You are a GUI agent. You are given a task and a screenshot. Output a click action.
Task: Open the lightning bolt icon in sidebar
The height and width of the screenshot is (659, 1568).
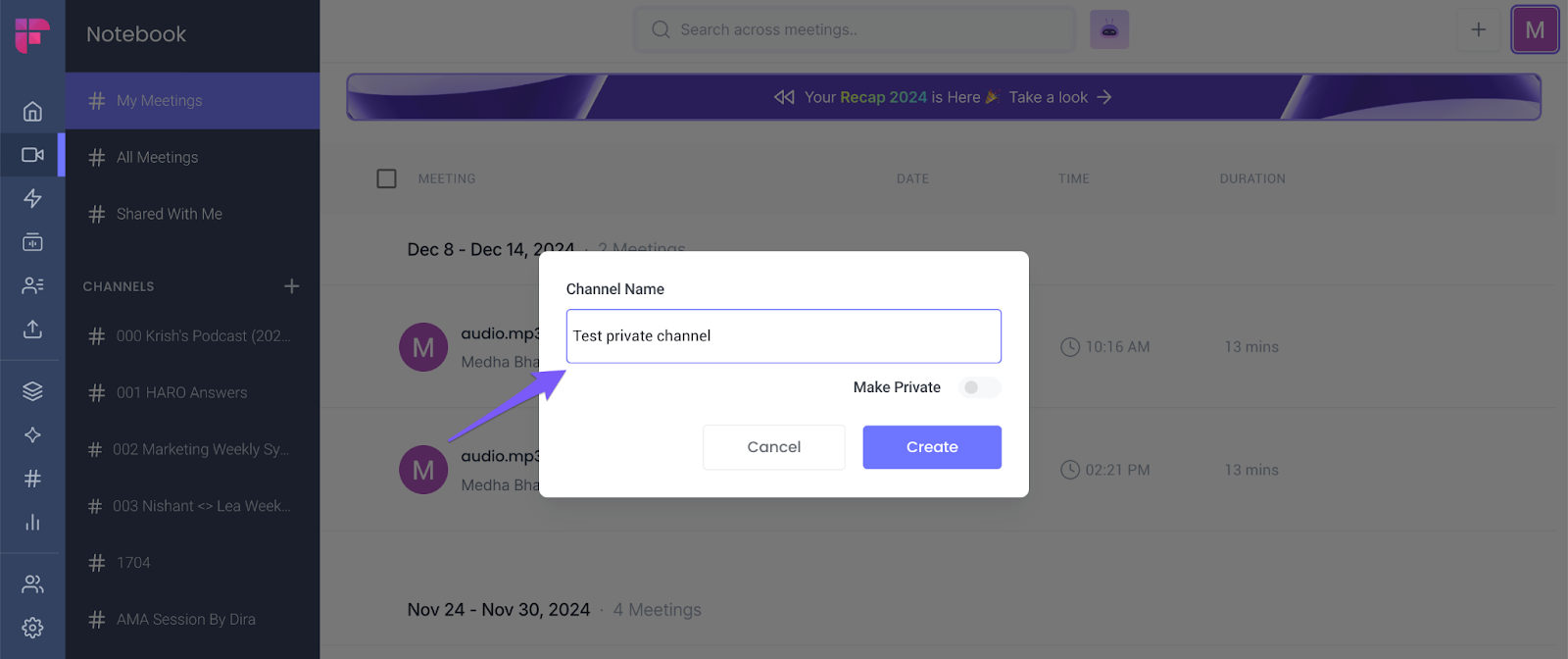pos(32,199)
